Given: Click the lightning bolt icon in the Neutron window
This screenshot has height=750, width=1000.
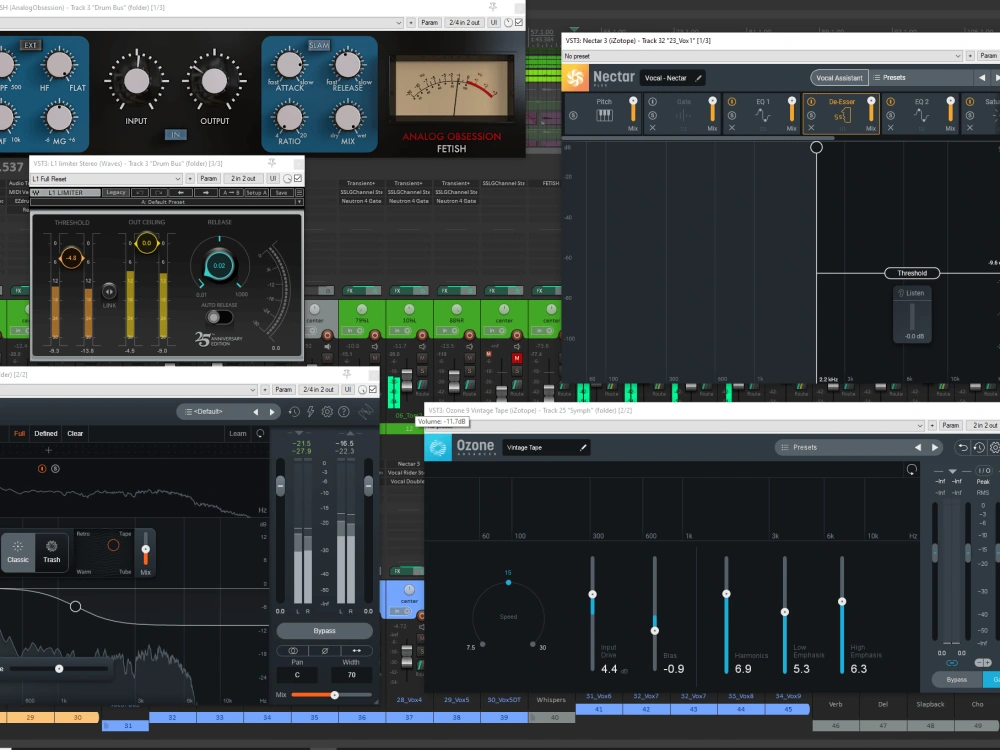Looking at the screenshot, I should click(x=311, y=412).
